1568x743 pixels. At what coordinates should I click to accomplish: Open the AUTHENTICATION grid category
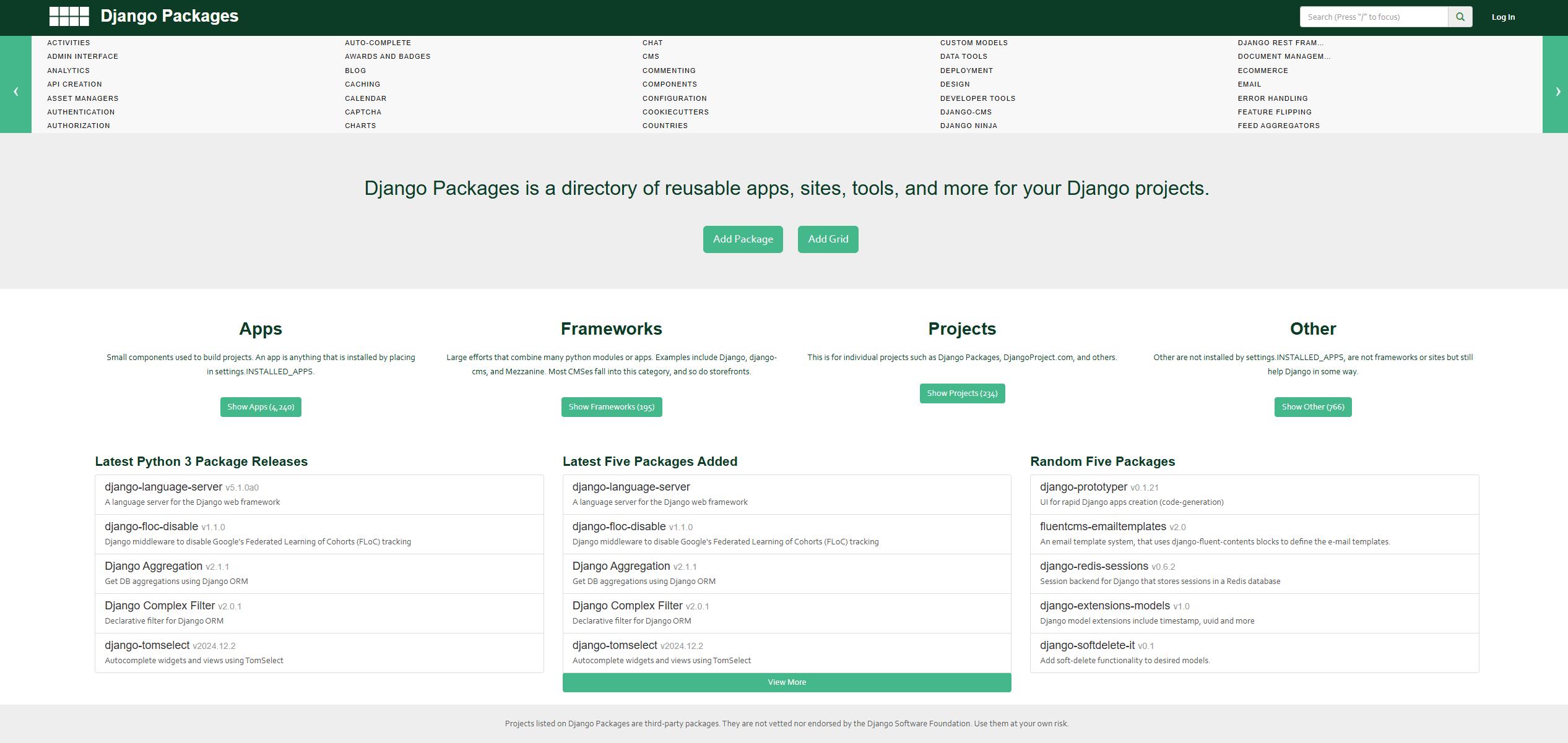[81, 112]
